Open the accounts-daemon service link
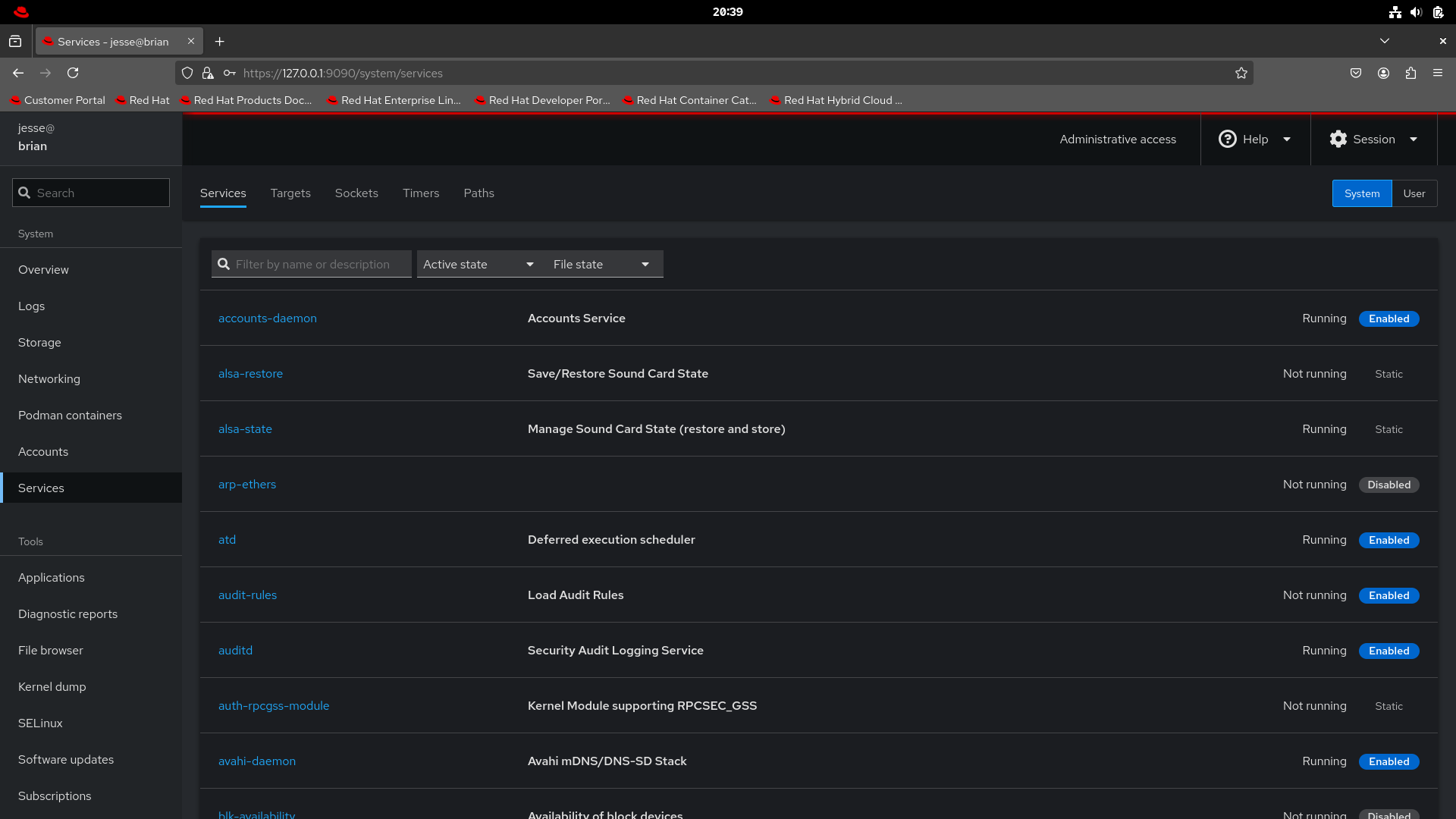 pyautogui.click(x=268, y=318)
